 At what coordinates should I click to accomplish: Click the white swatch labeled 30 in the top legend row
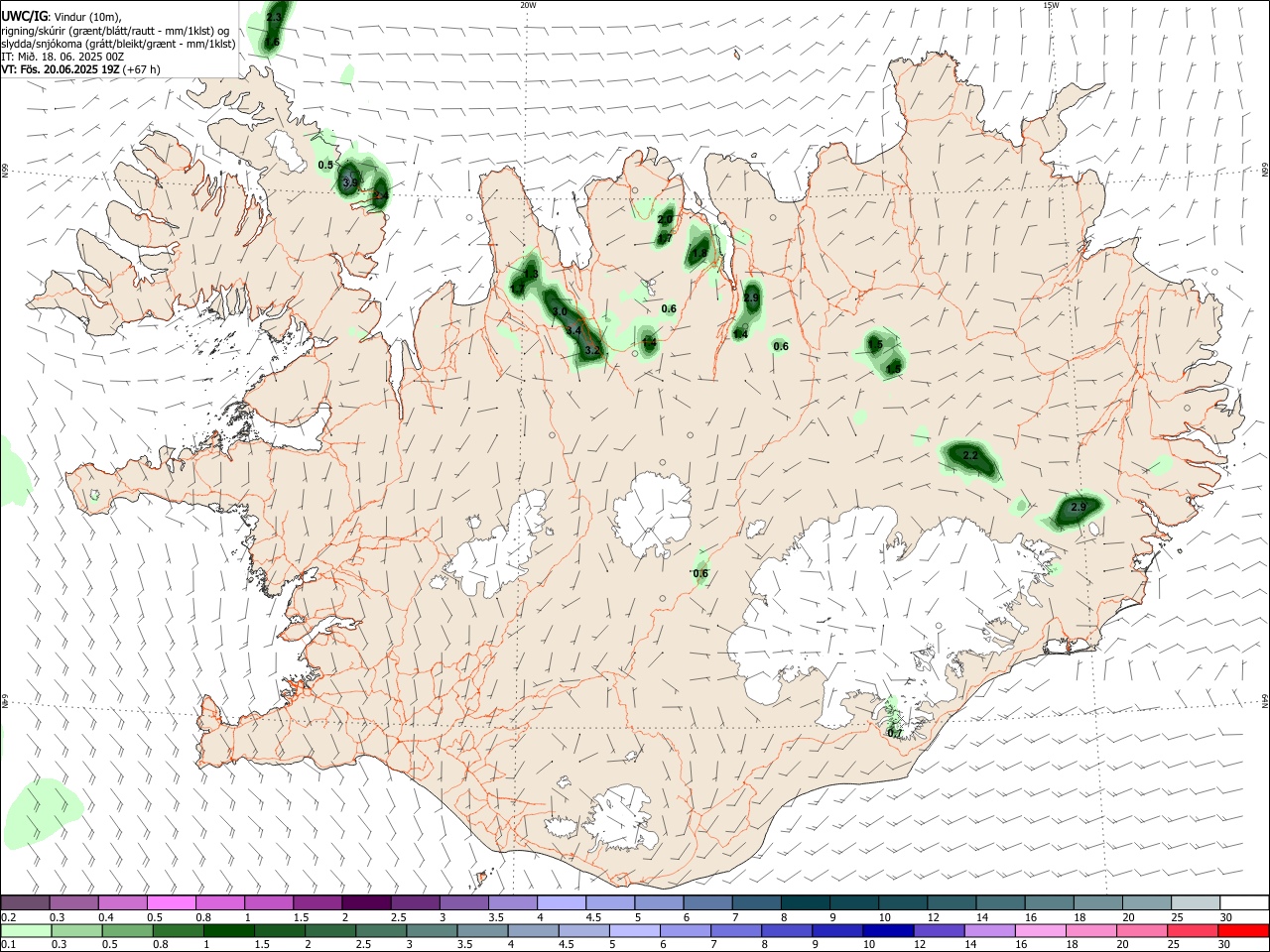1244,902
